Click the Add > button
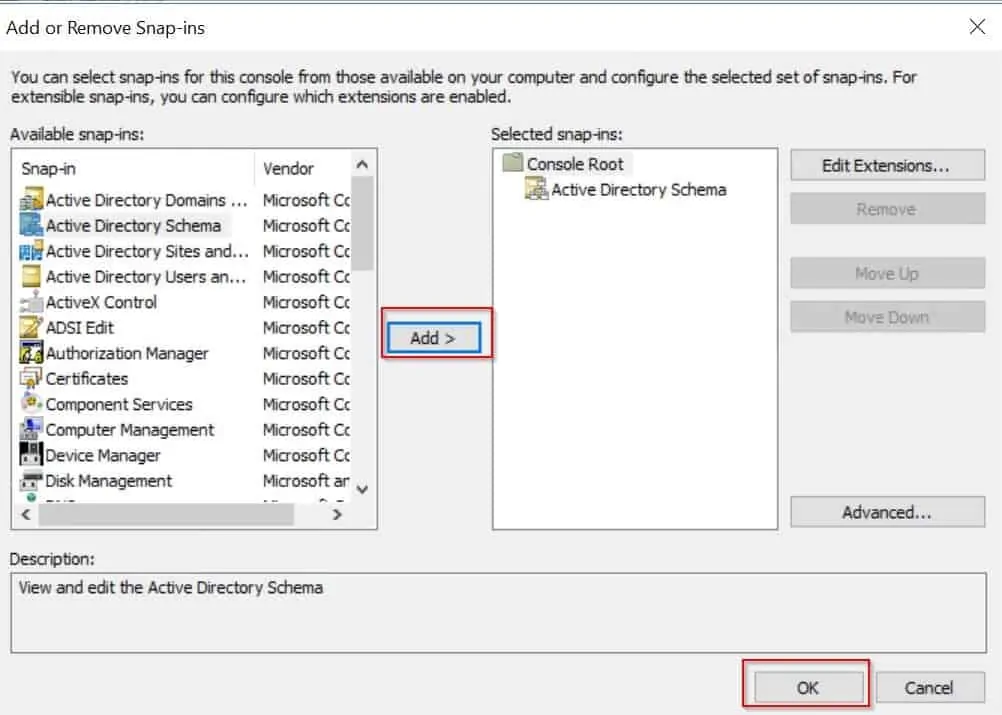Screen dimensions: 1002x715 (x=433, y=338)
